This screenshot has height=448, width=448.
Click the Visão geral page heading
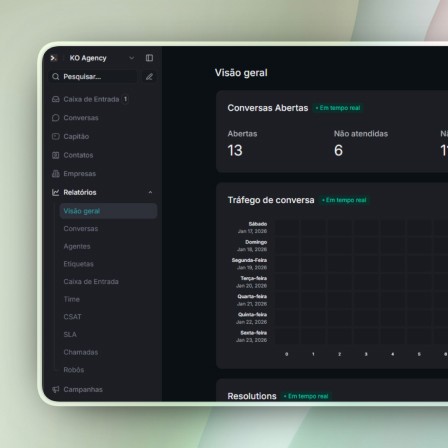point(241,73)
